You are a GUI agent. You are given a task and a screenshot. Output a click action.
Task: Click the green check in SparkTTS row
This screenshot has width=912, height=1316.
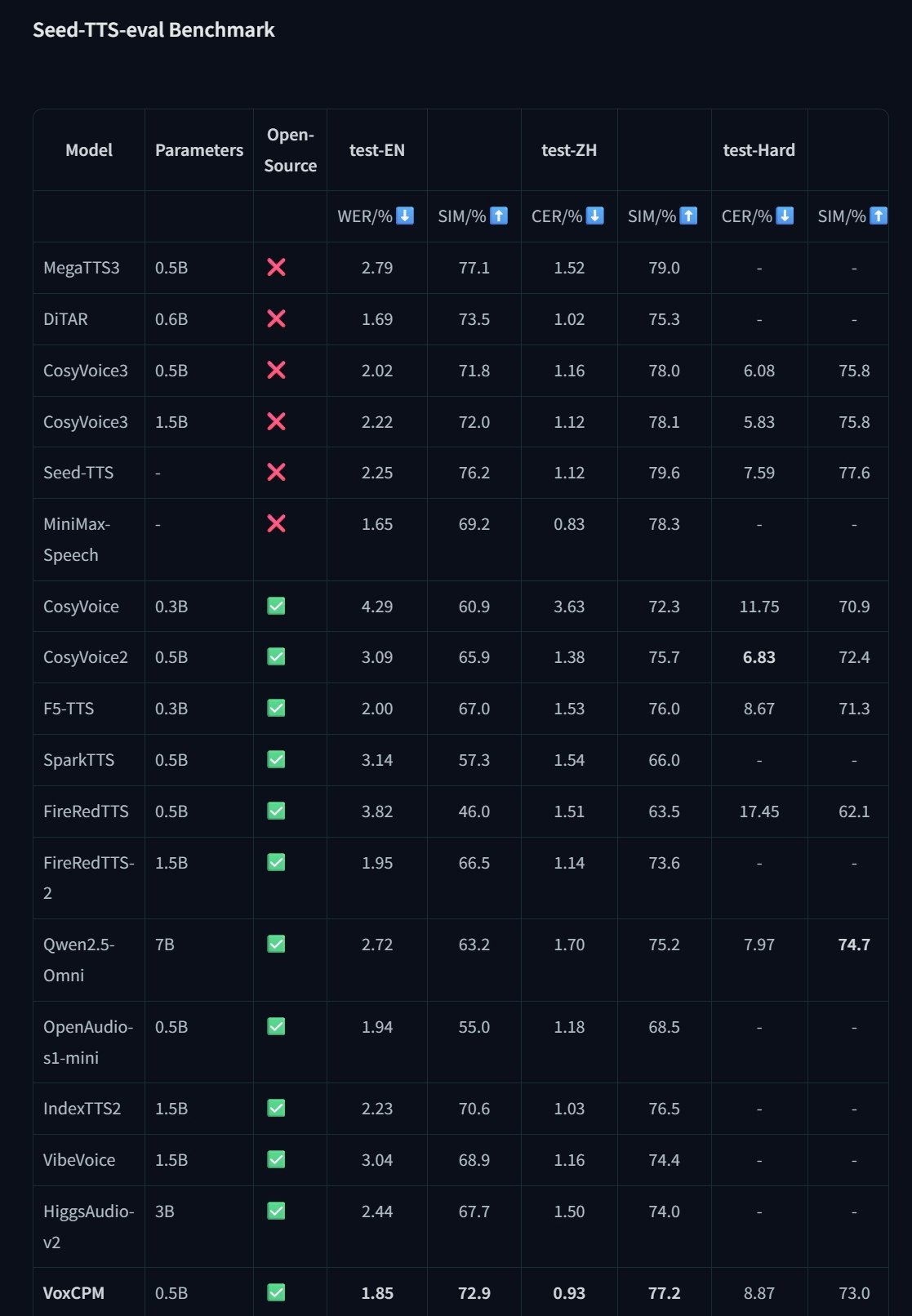[276, 759]
